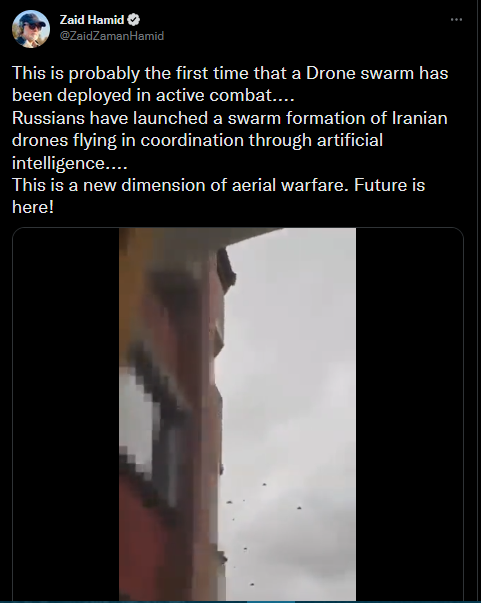The image size is (481, 603).
Task: Click the blue verified badge icon
Action: click(133, 20)
